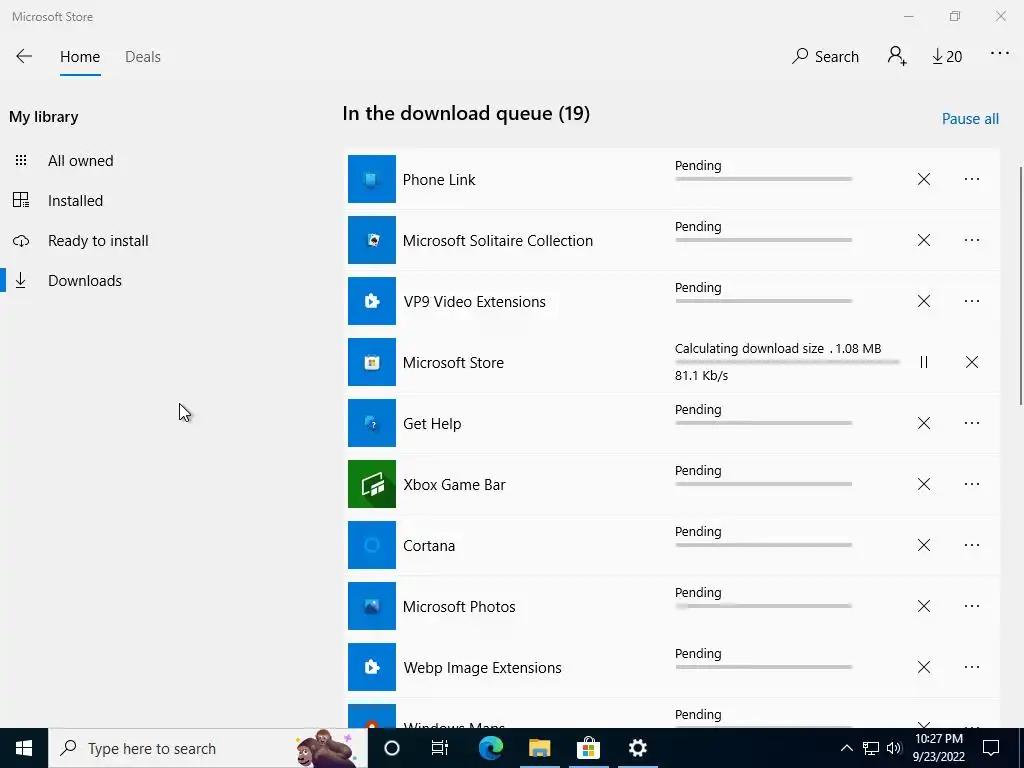Open more options for Cortana
The image size is (1024, 768).
point(972,545)
